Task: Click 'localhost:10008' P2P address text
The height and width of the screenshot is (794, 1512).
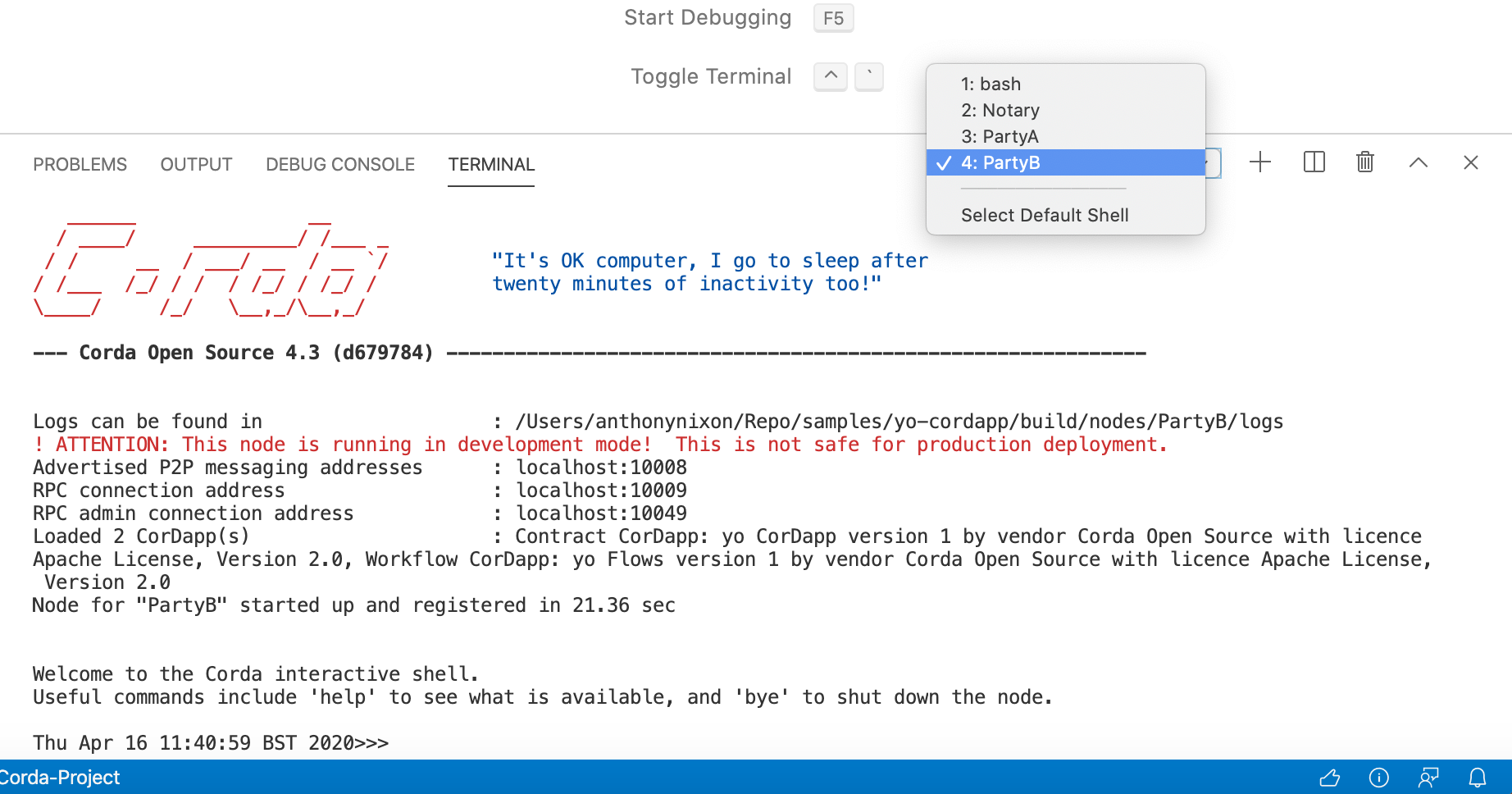Action: (x=601, y=468)
